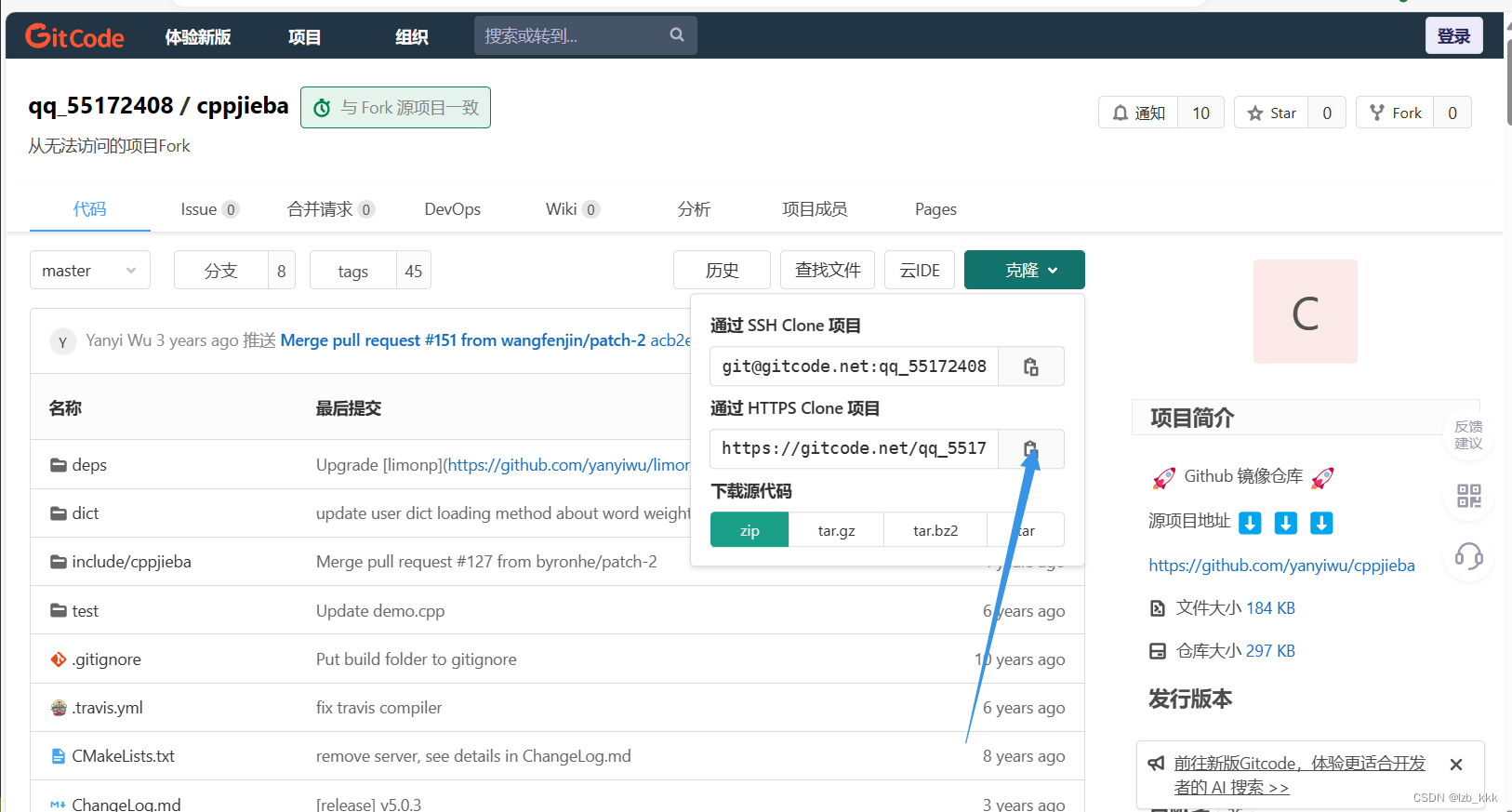The image size is (1512, 812).
Task: Click the notification count 10
Action: pos(1201,113)
